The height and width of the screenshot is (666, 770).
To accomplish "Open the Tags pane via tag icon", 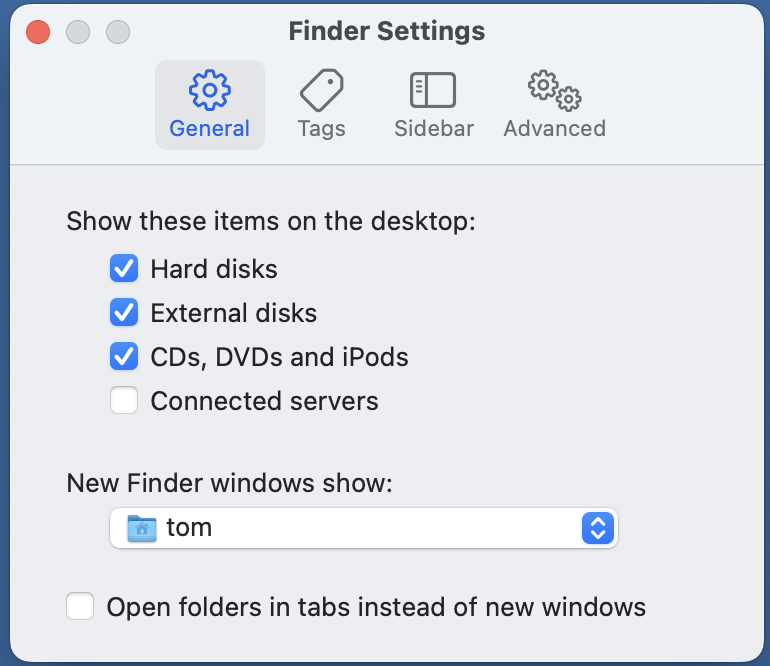I will (x=322, y=90).
